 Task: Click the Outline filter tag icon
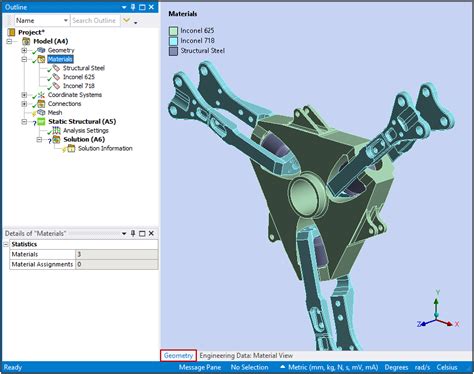point(126,21)
